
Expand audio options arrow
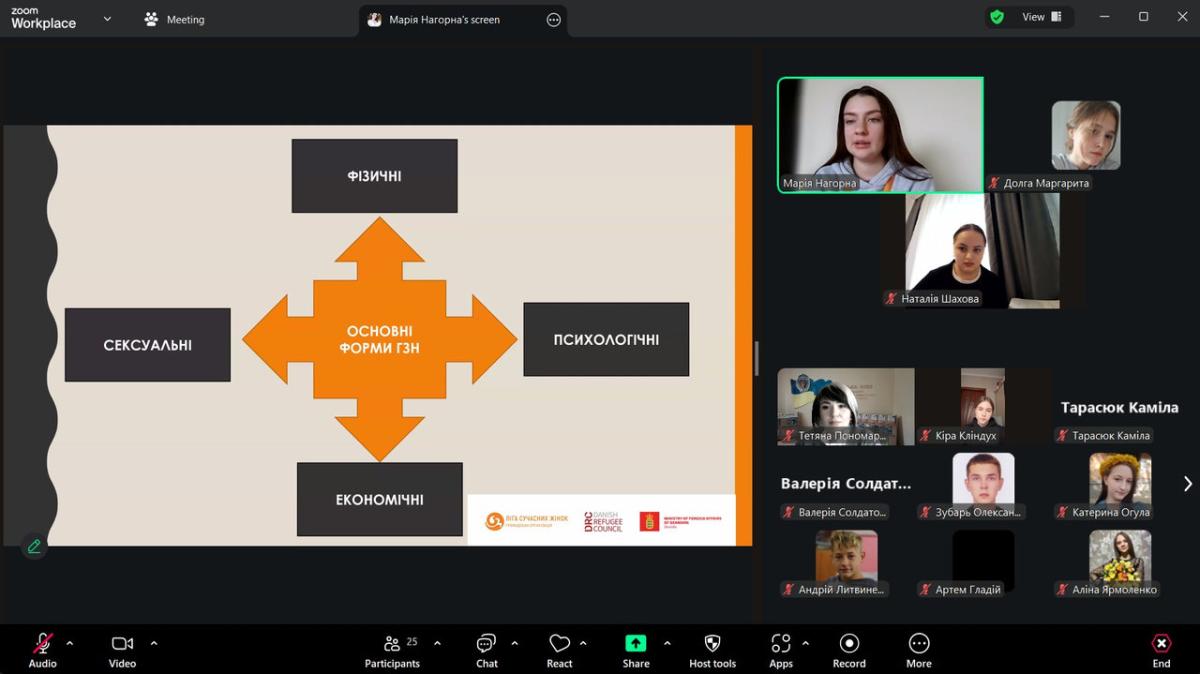coord(69,643)
